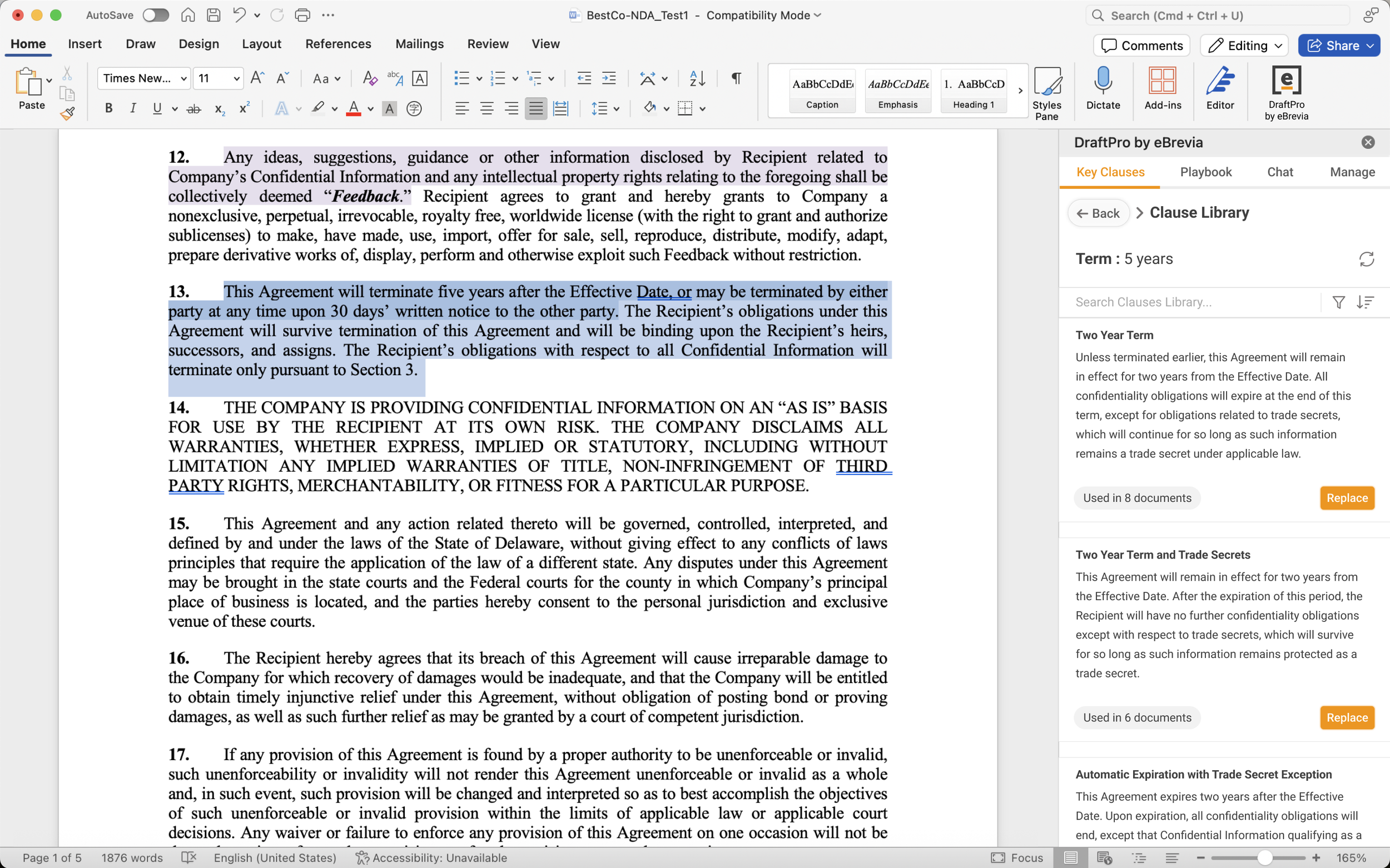The width and height of the screenshot is (1390, 868).
Task: Open the Editing mode dropdown
Action: [x=1244, y=46]
